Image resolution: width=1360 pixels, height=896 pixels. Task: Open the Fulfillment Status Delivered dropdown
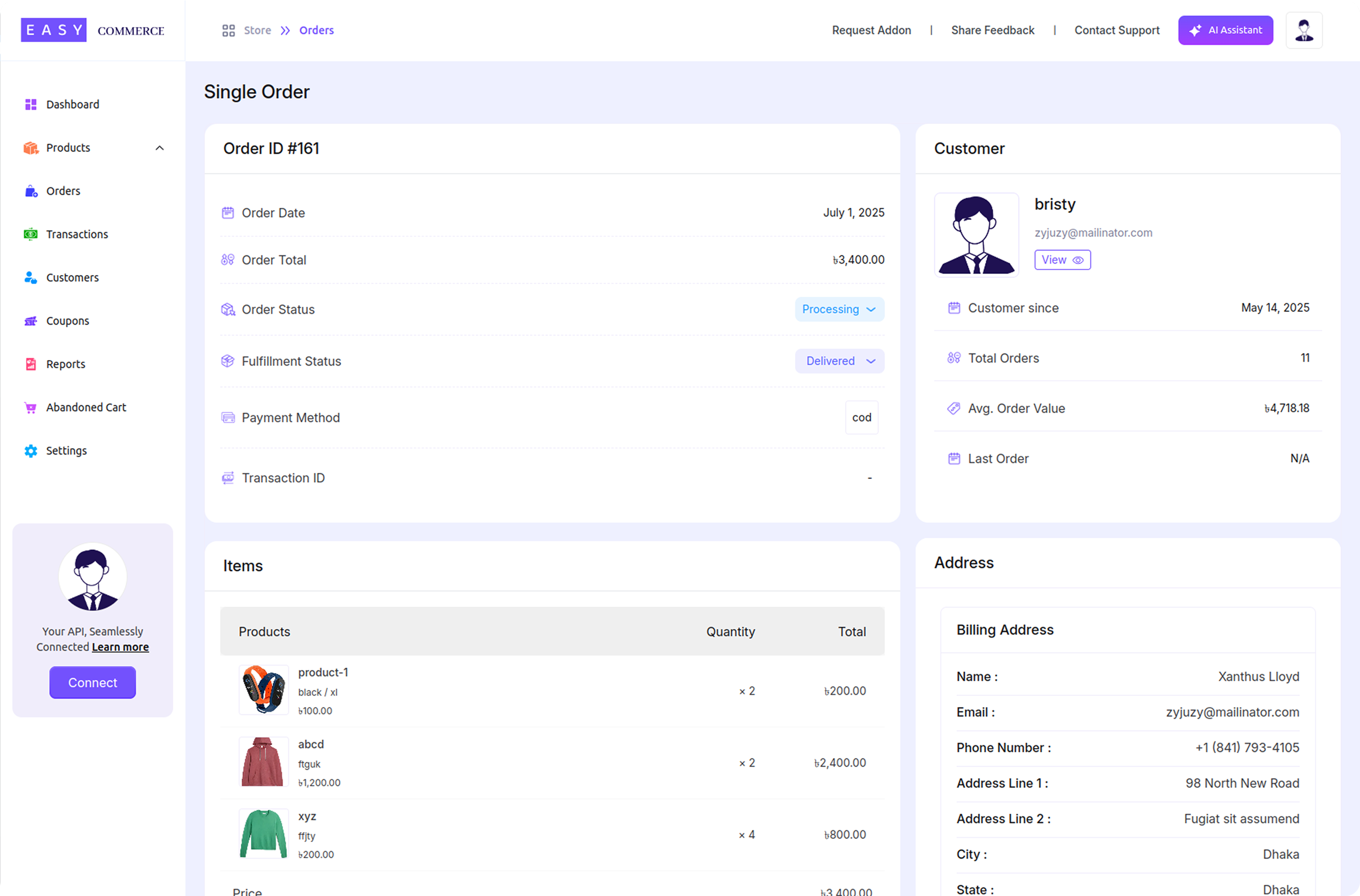point(839,361)
